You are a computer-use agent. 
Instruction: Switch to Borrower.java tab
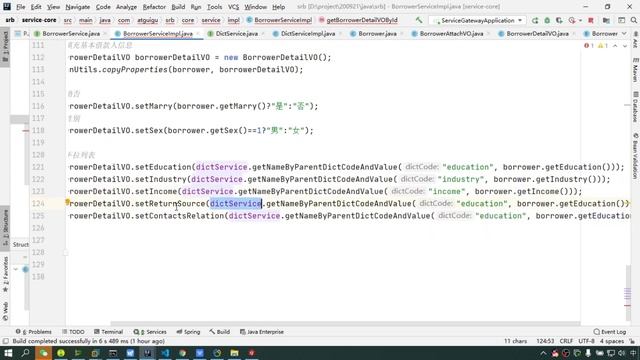[377, 33]
